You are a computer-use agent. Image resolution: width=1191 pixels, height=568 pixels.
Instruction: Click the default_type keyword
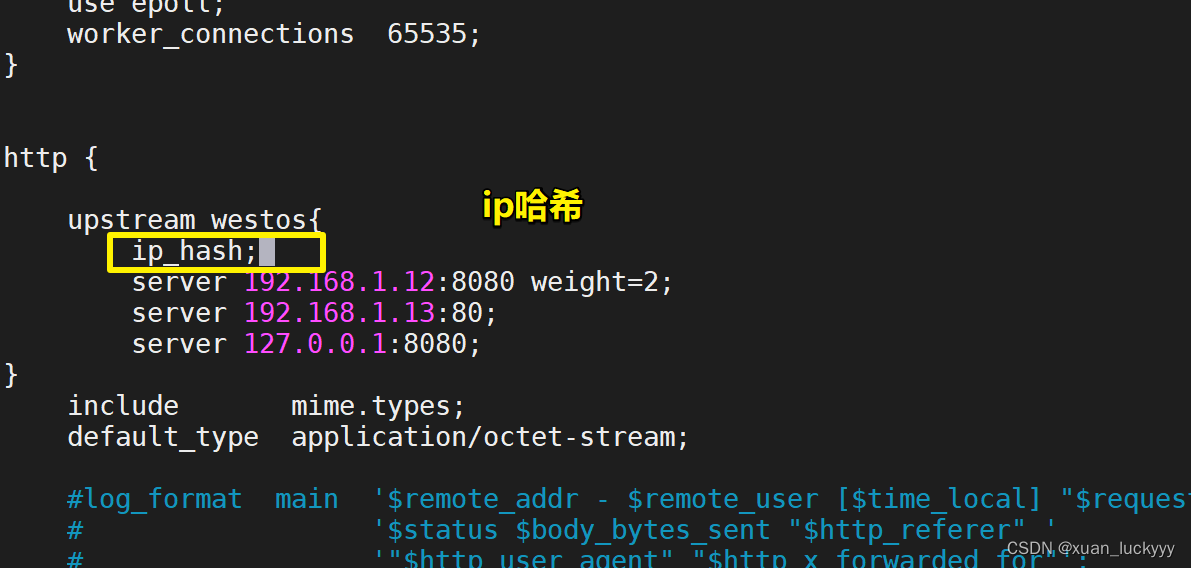click(163, 437)
